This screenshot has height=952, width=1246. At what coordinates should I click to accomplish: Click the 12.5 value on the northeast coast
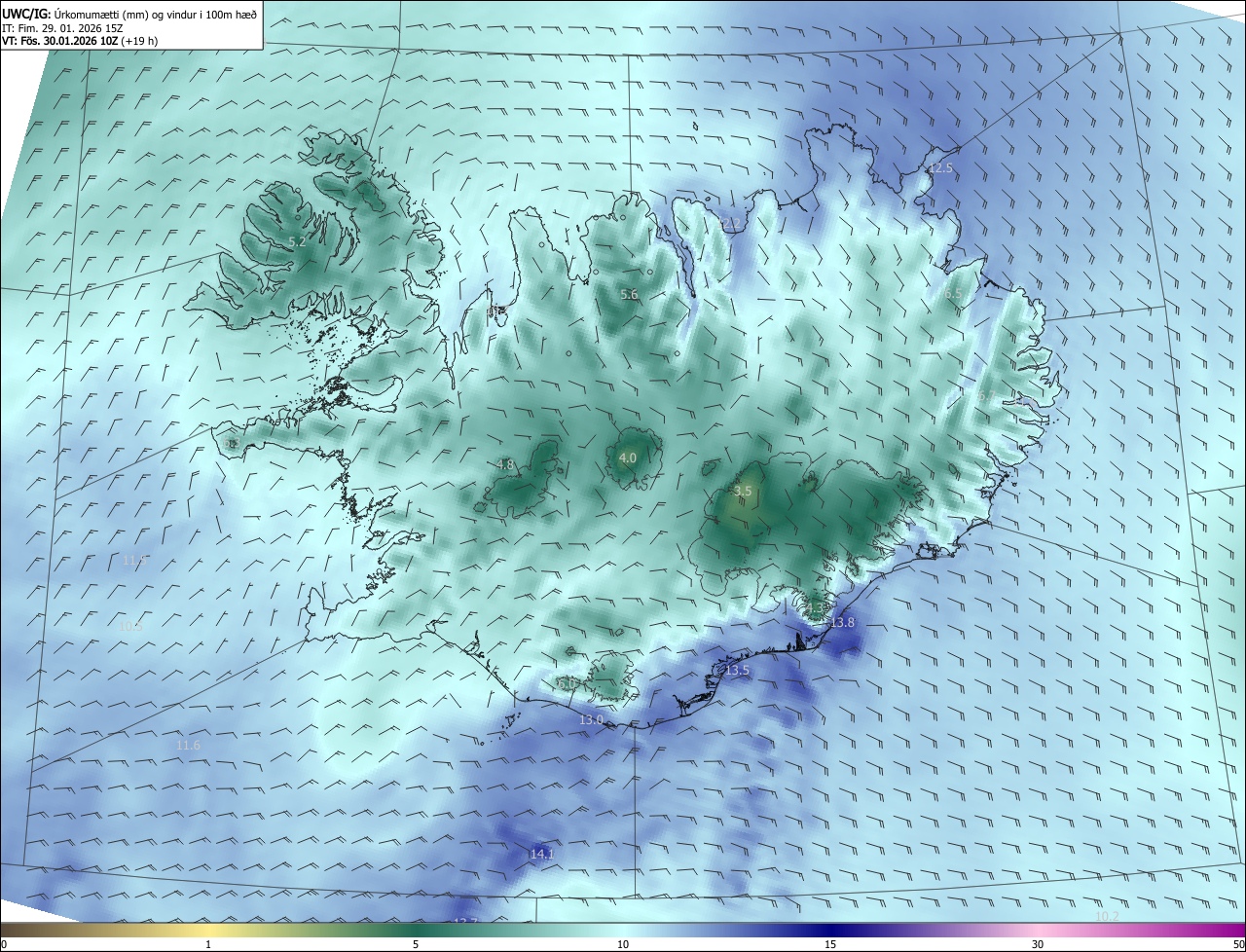pyautogui.click(x=940, y=168)
